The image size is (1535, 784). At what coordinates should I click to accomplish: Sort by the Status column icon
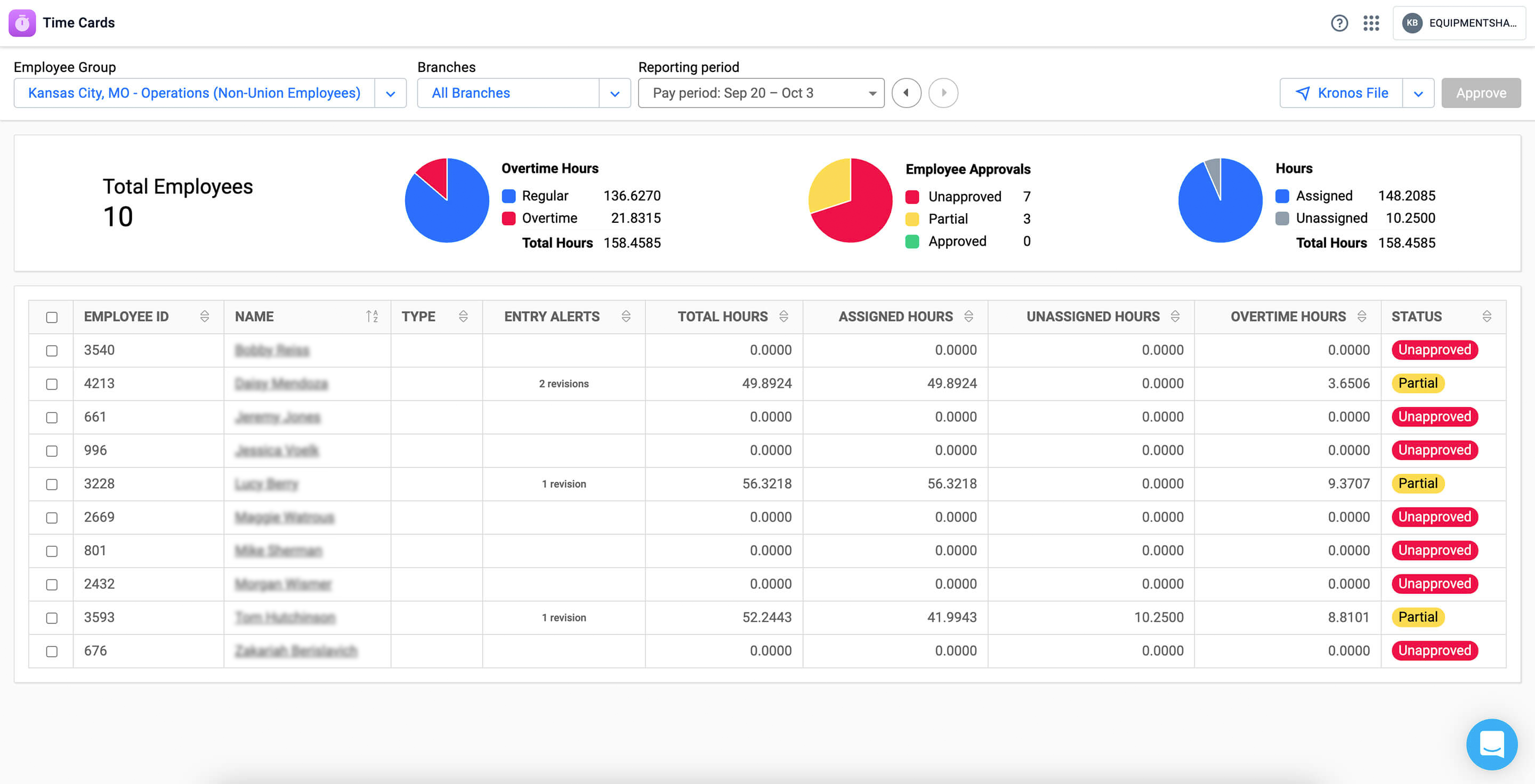pyautogui.click(x=1486, y=317)
